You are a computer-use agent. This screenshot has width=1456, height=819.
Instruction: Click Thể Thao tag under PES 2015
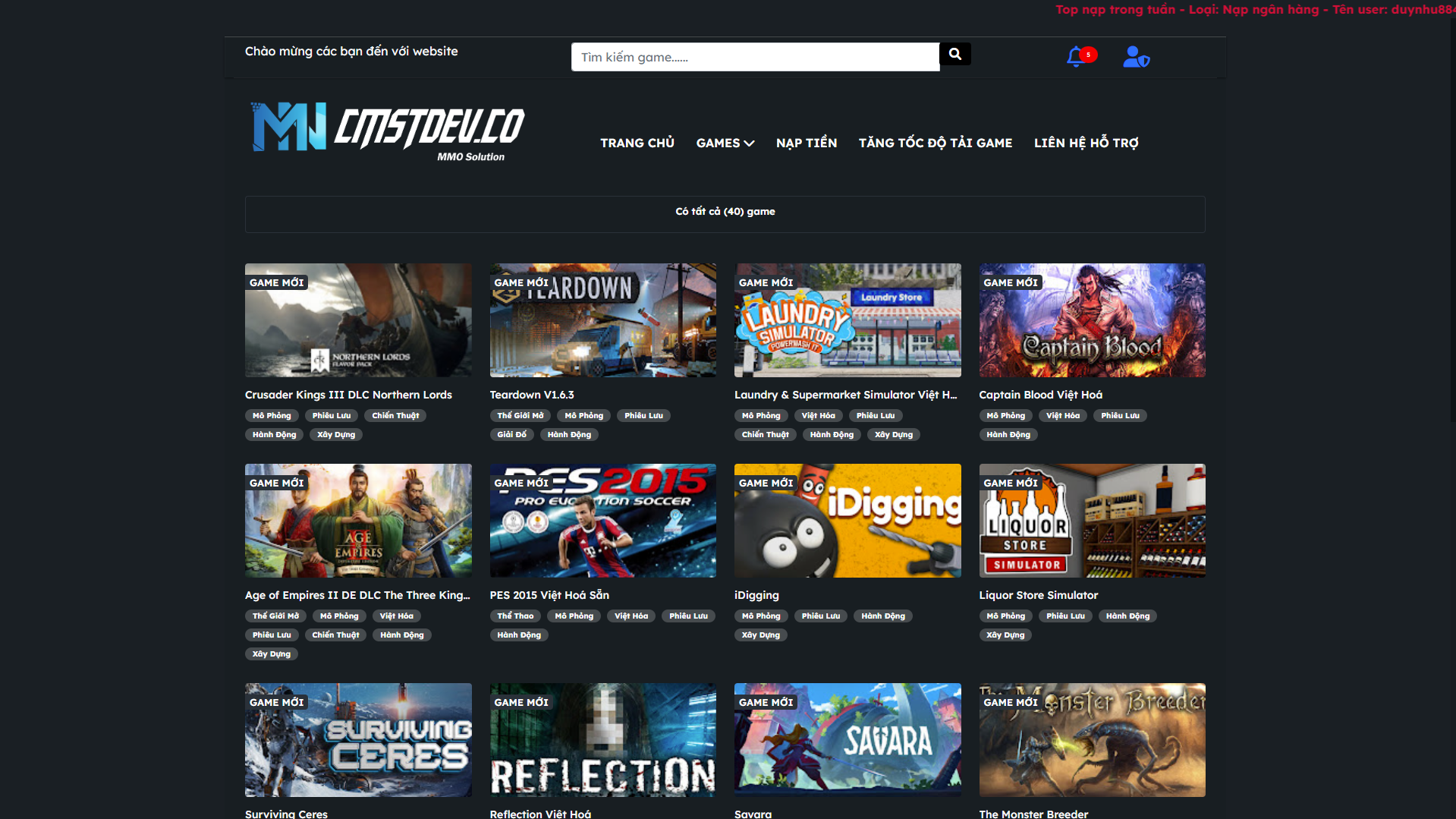[515, 616]
